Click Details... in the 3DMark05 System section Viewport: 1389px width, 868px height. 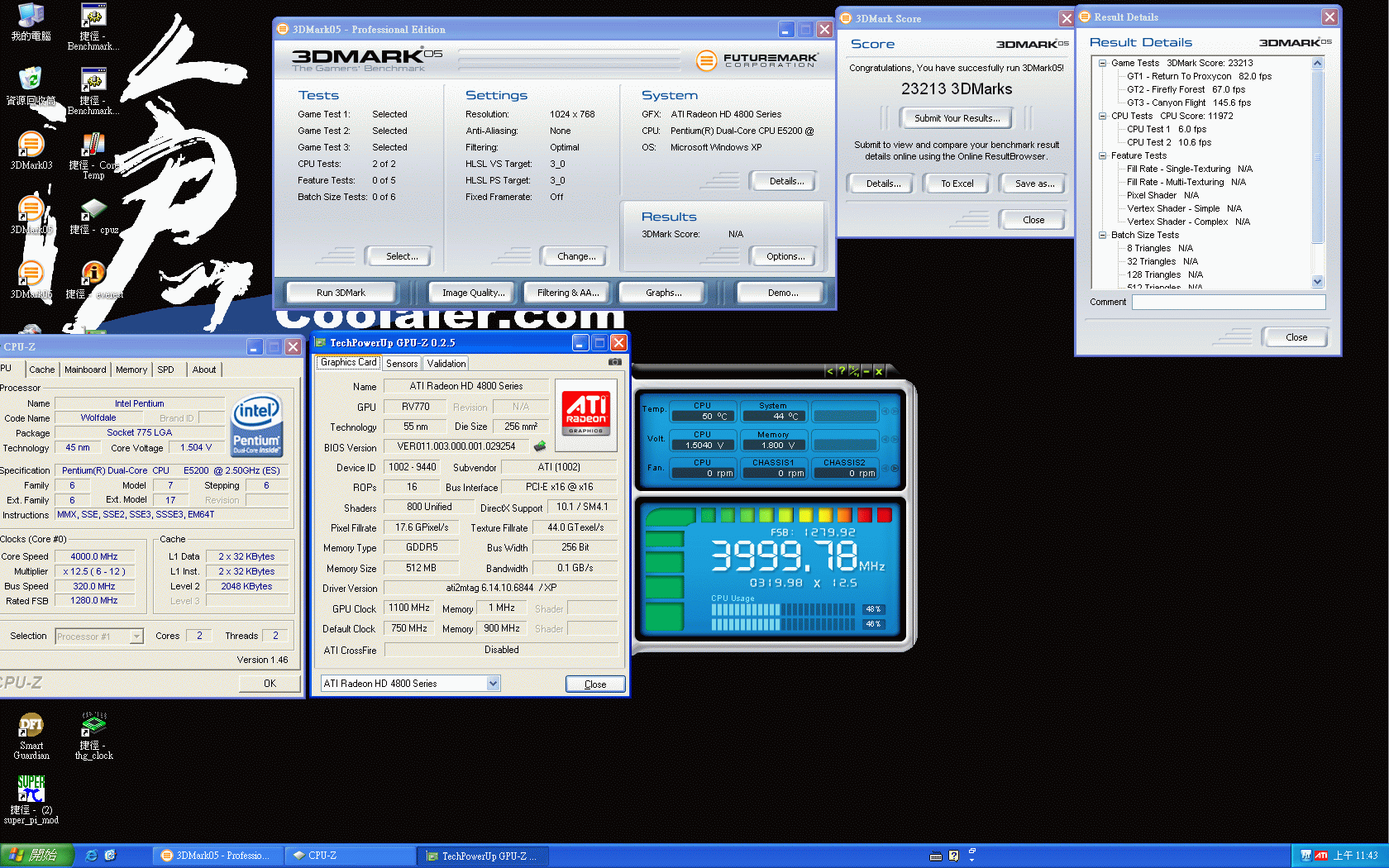click(x=786, y=181)
